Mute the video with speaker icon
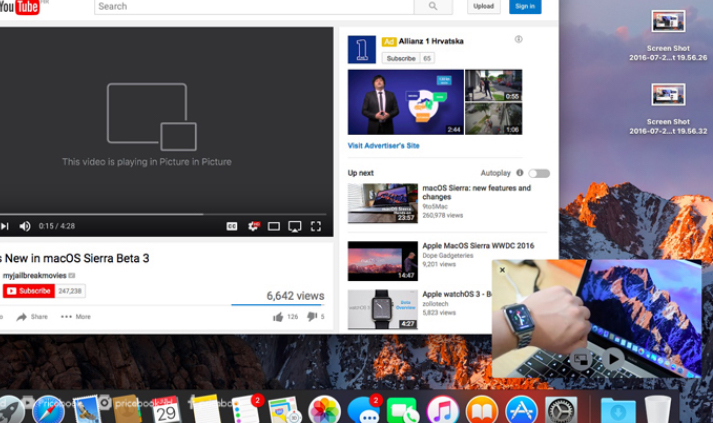 (25, 226)
